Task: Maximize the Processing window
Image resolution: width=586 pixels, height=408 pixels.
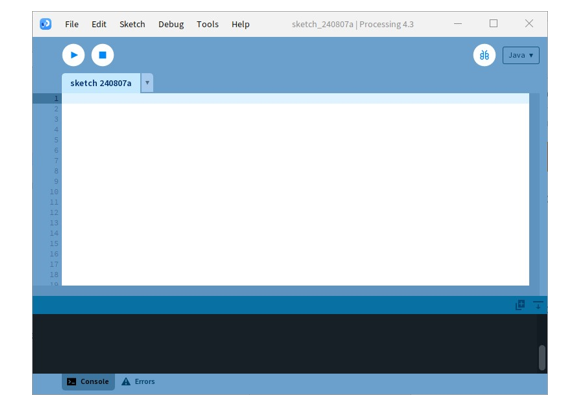Action: 493,24
